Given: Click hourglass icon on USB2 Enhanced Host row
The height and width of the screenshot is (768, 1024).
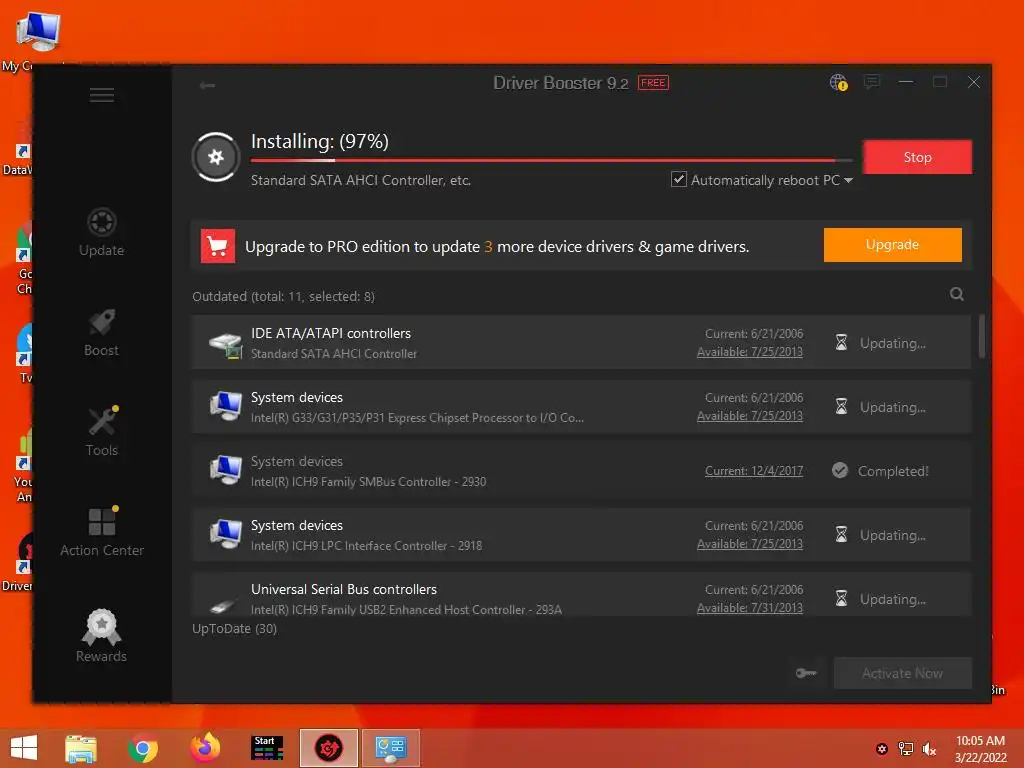Looking at the screenshot, I should tap(841, 598).
